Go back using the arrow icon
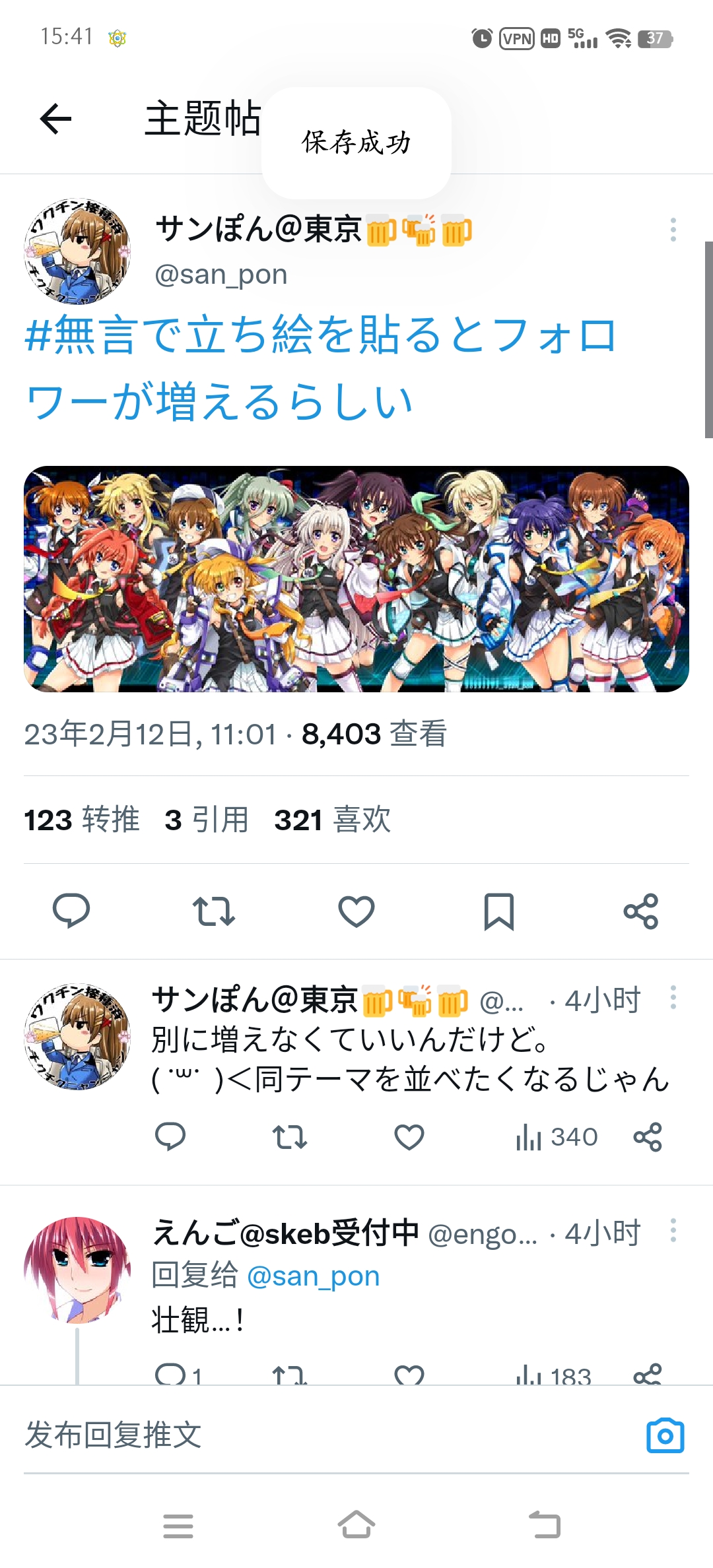The image size is (713, 1568). (x=55, y=119)
